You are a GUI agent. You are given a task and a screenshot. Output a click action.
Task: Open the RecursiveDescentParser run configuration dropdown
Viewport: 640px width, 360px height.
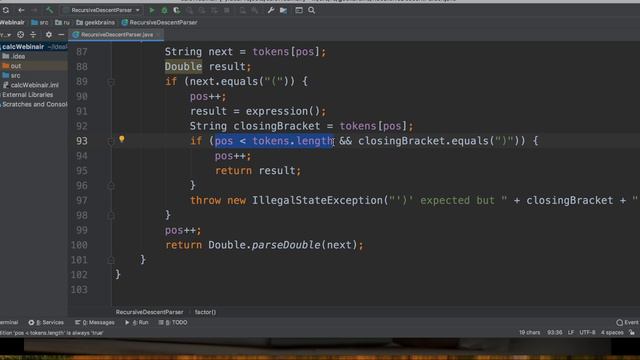tap(102, 10)
